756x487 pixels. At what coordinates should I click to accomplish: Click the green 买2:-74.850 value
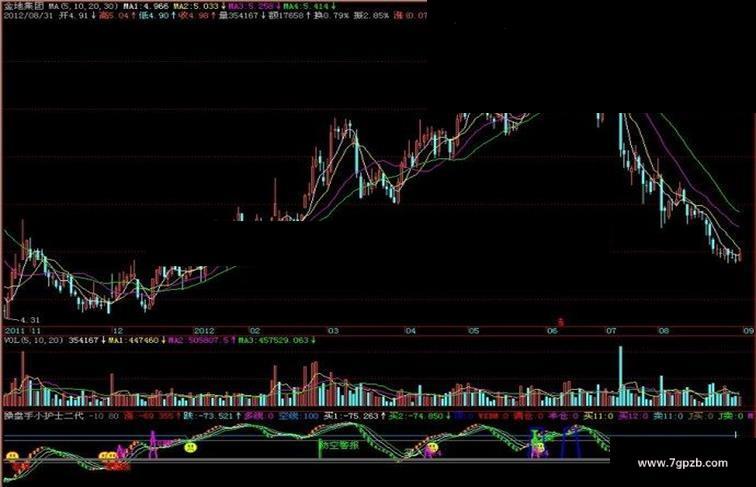[x=416, y=416]
